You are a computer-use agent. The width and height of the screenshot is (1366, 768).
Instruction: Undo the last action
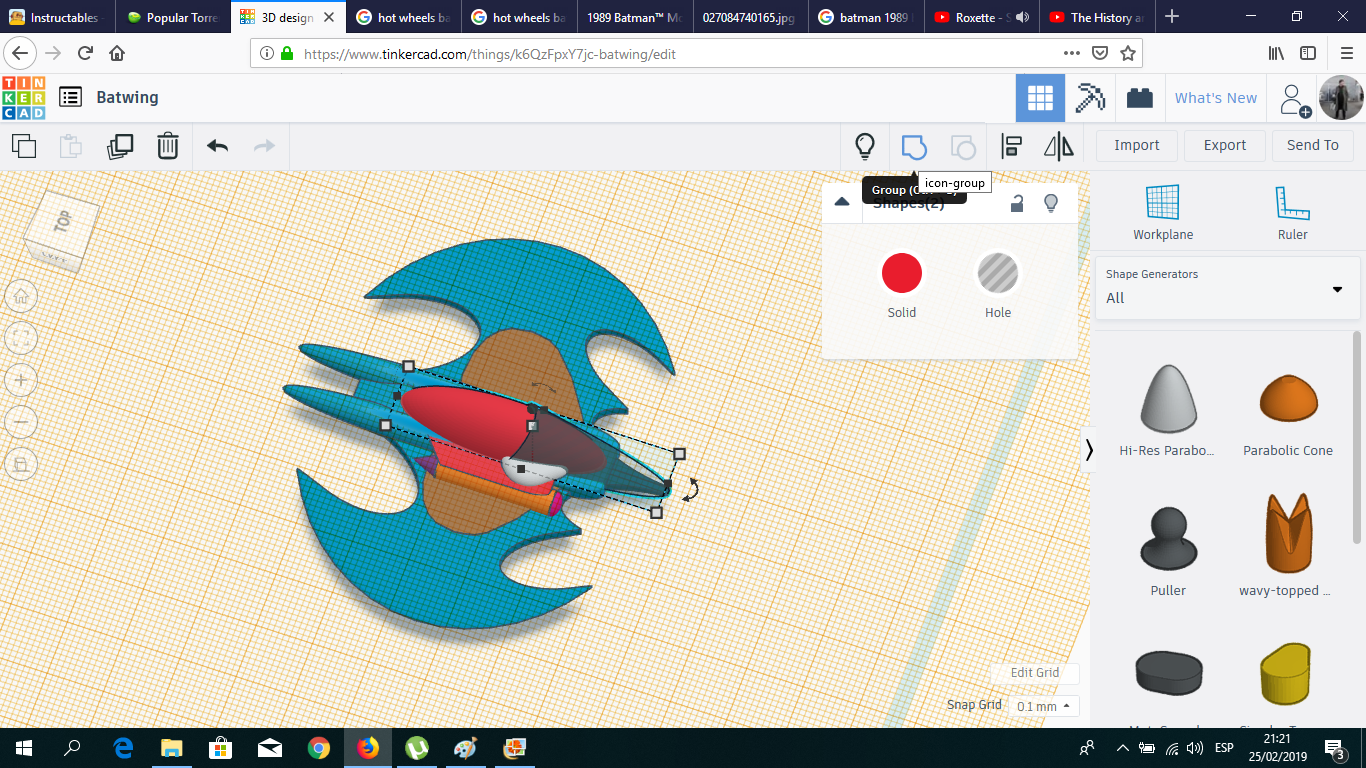click(x=217, y=146)
